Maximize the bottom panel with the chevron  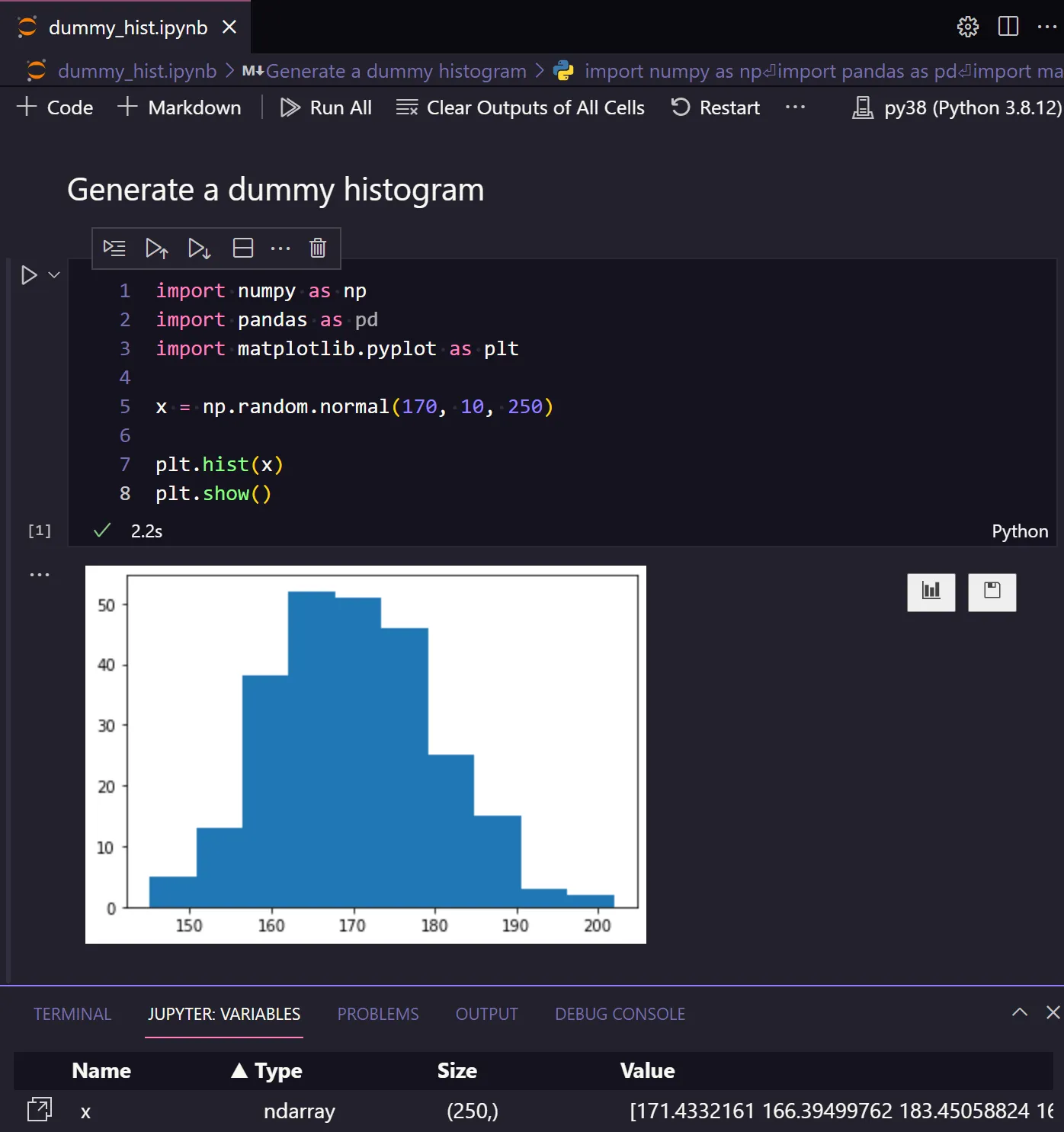pos(1019,1013)
